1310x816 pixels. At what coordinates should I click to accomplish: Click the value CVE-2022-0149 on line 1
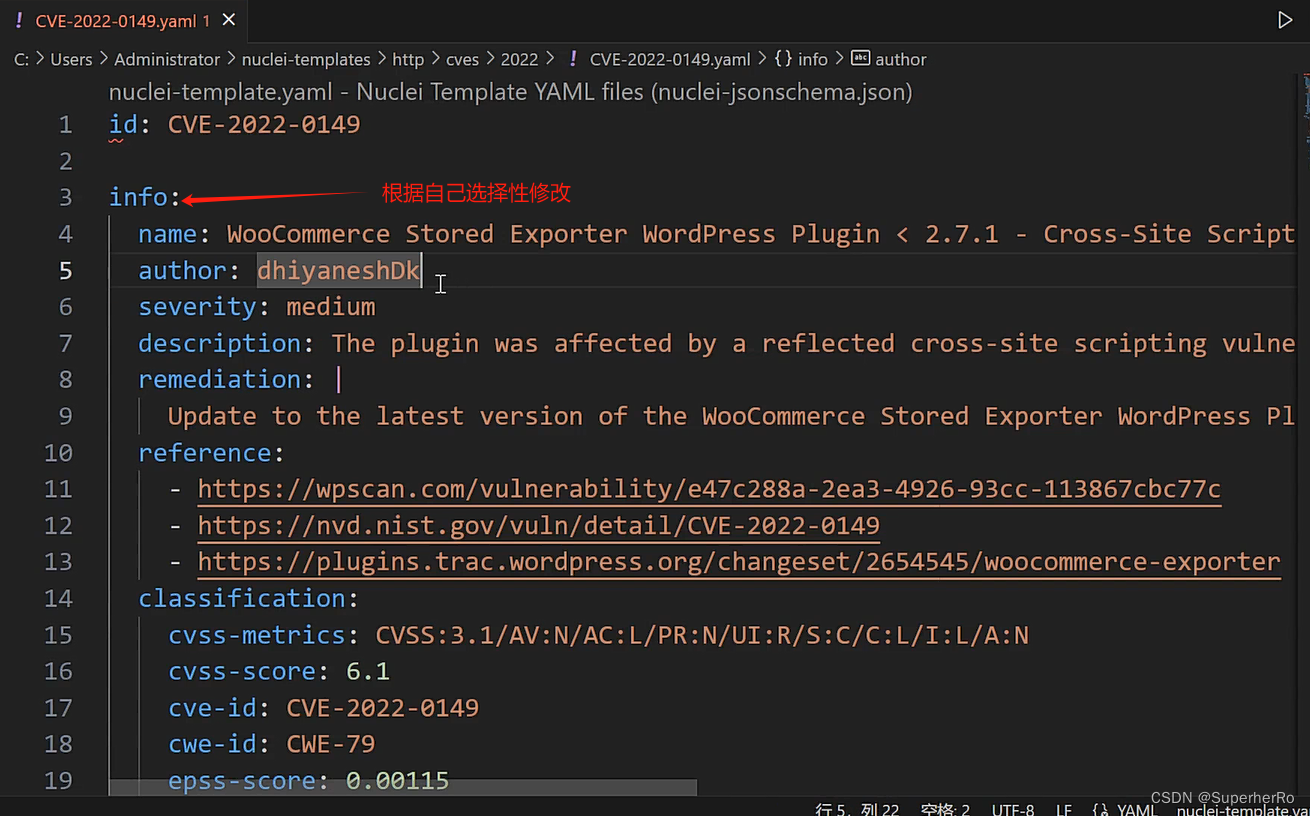click(264, 125)
